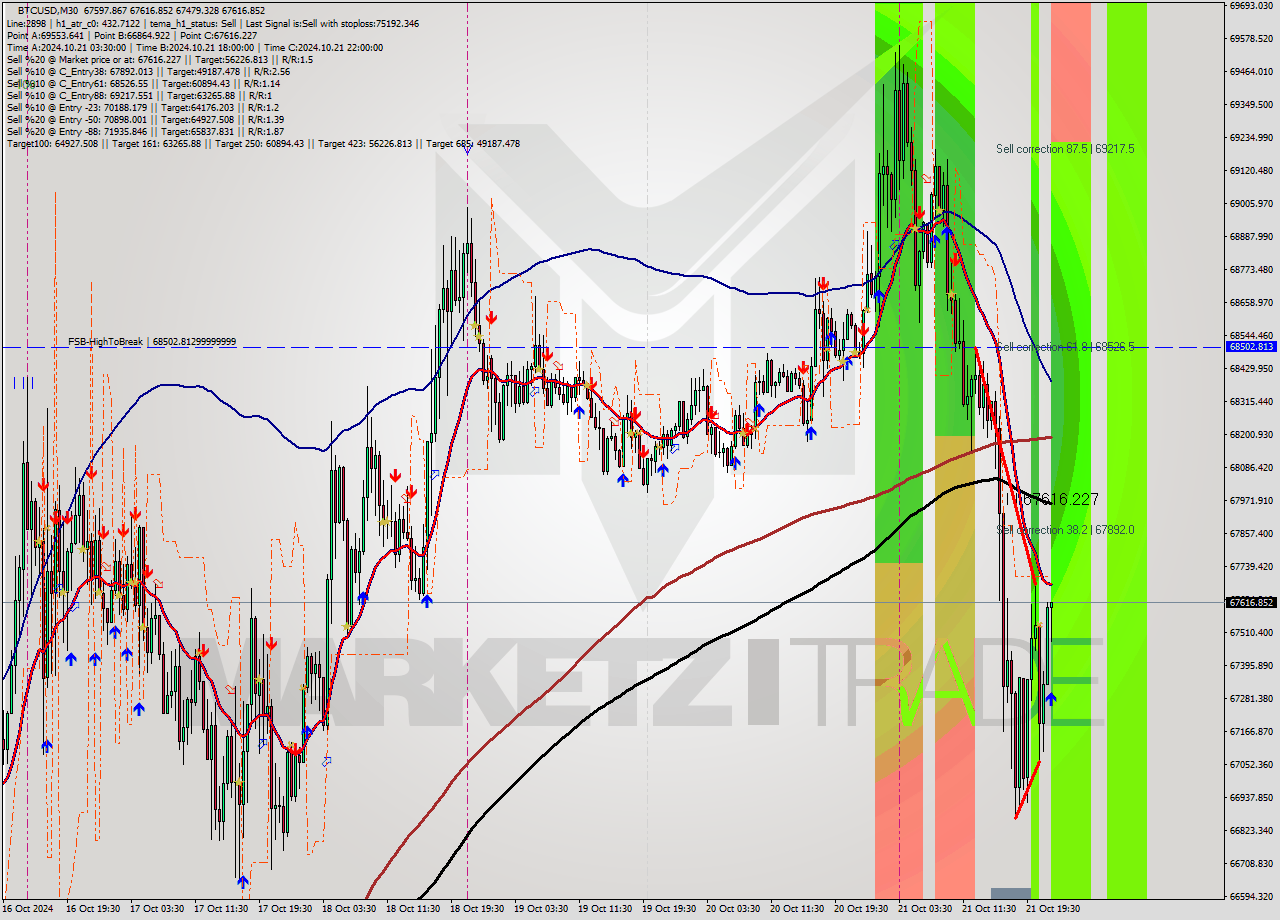This screenshot has height=920, width=1280.
Task: Click the '17 Oct 11:30' time axis label
Action: [x=221, y=909]
